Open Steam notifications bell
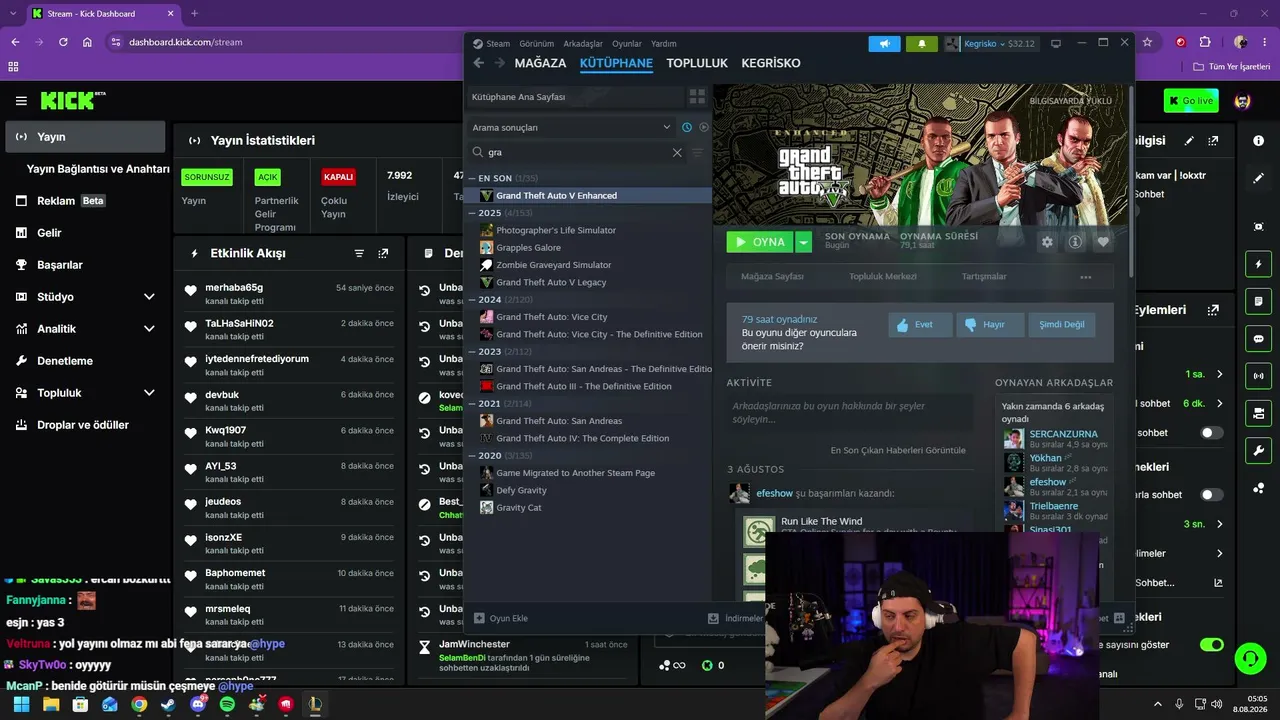This screenshot has width=1280, height=720. coord(921,44)
